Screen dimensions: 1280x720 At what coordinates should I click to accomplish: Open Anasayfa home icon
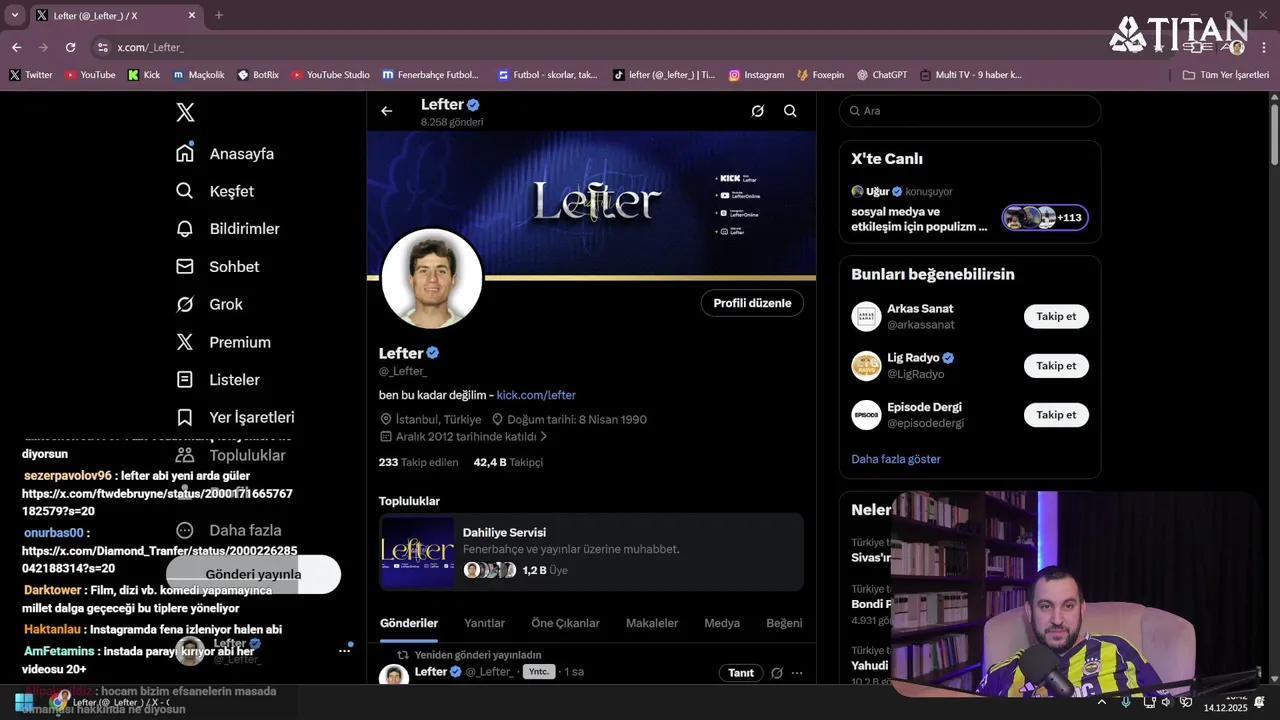click(185, 153)
